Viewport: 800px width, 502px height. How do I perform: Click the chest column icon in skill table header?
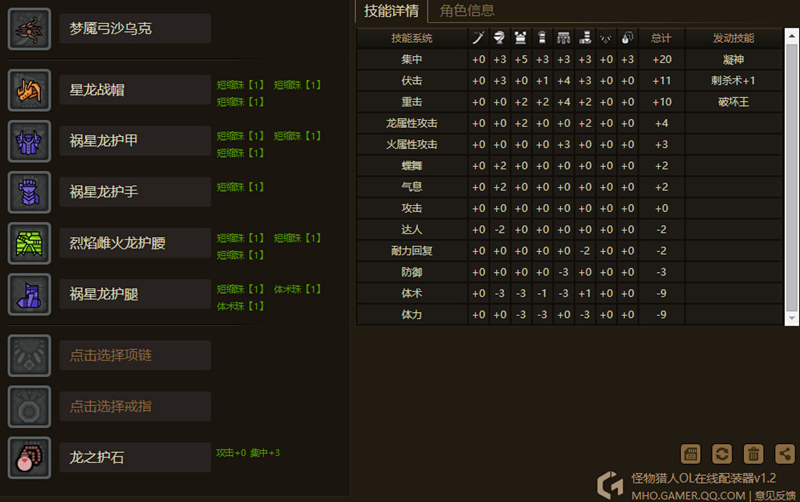point(521,38)
